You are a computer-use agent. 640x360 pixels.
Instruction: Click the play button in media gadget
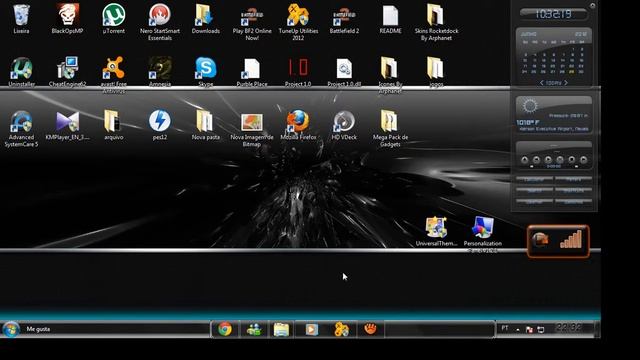pos(548,160)
